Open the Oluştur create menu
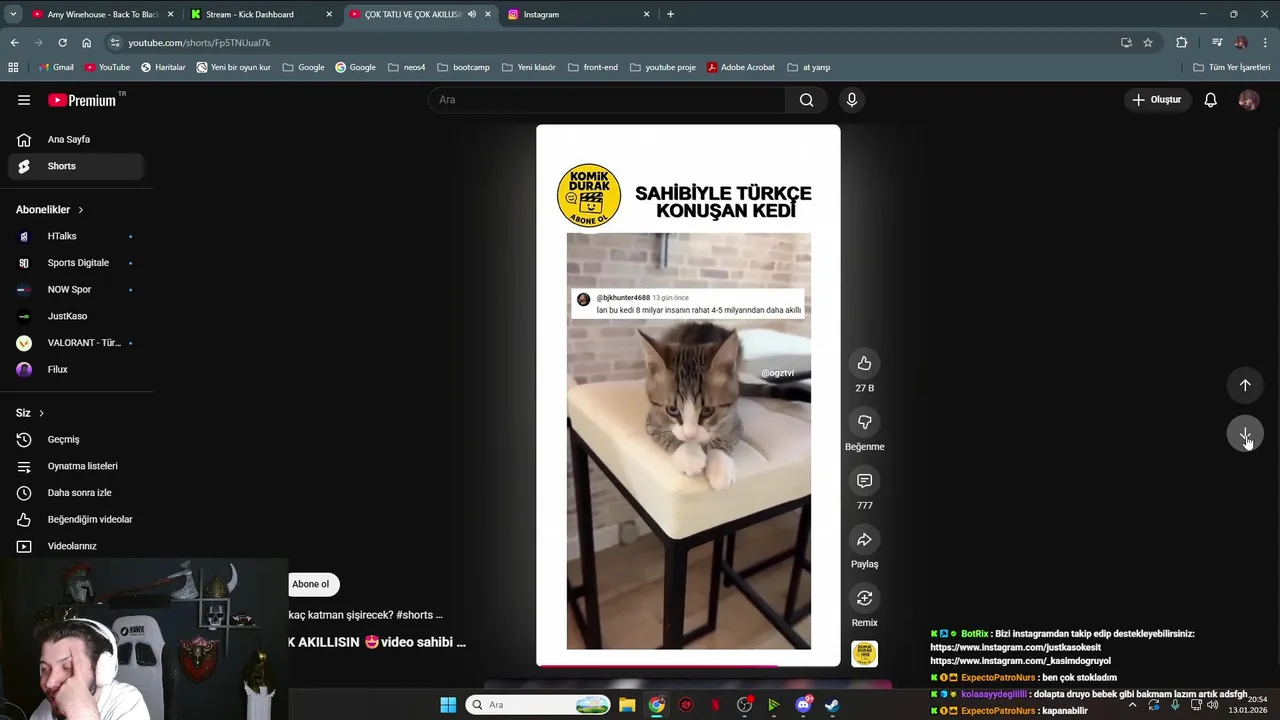The width and height of the screenshot is (1280, 720). [x=1157, y=100]
